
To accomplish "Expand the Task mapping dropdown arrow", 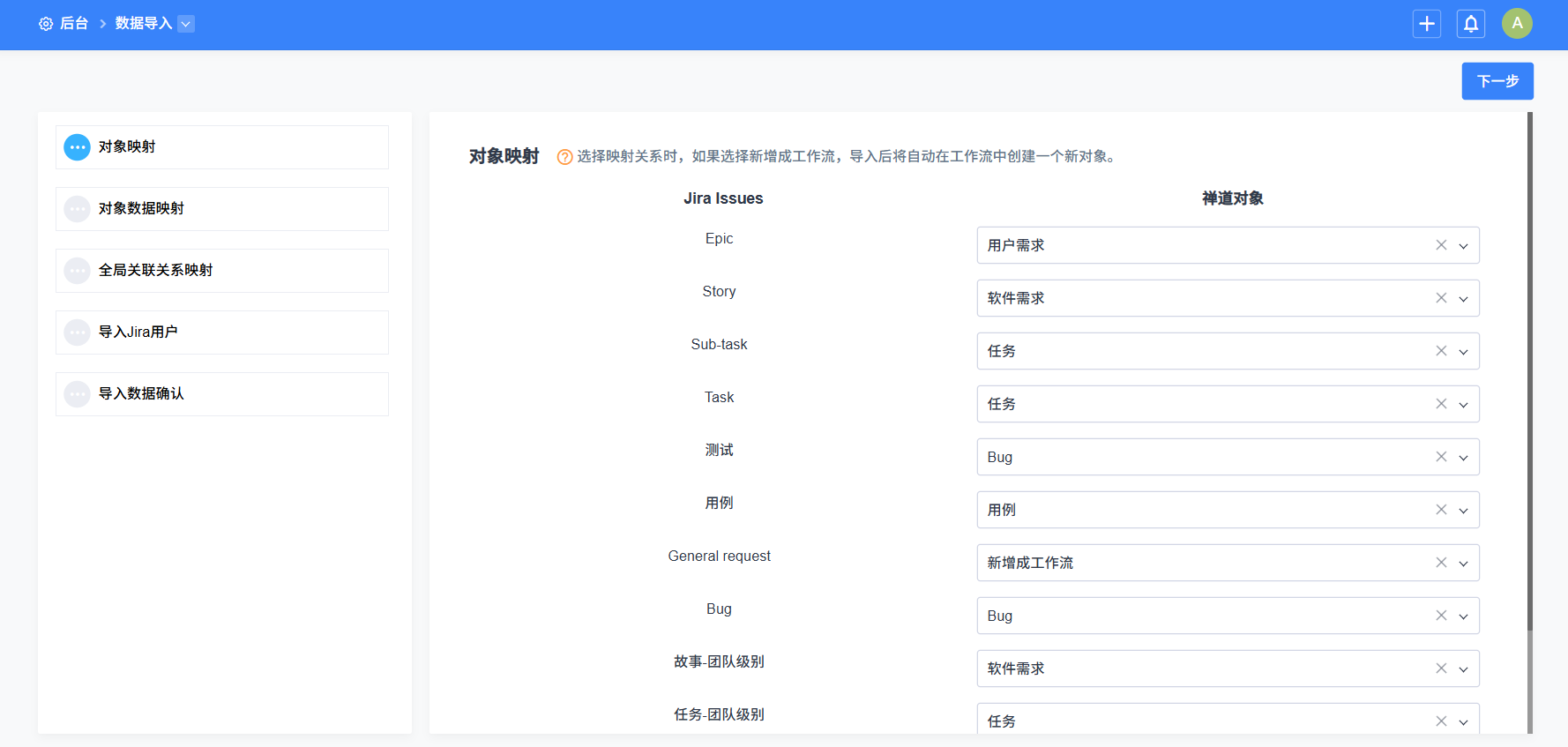I will point(1463,405).
